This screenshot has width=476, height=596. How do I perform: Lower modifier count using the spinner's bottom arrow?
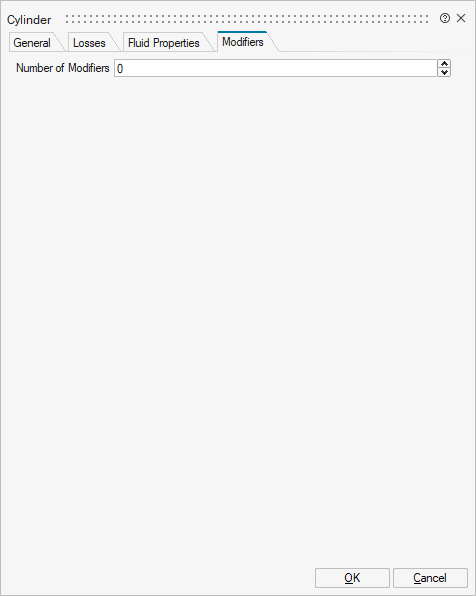pyautogui.click(x=444, y=72)
